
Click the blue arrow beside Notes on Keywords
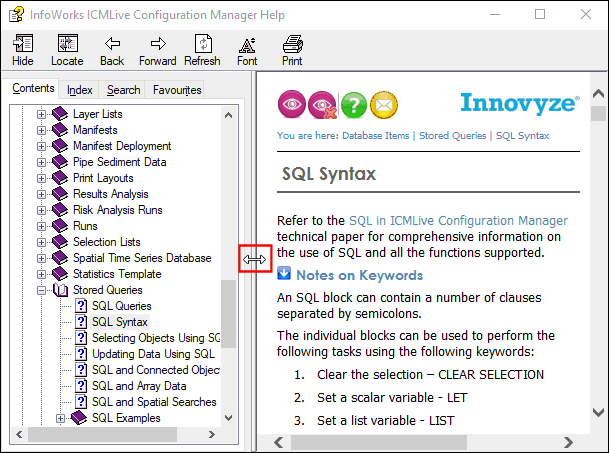[284, 273]
